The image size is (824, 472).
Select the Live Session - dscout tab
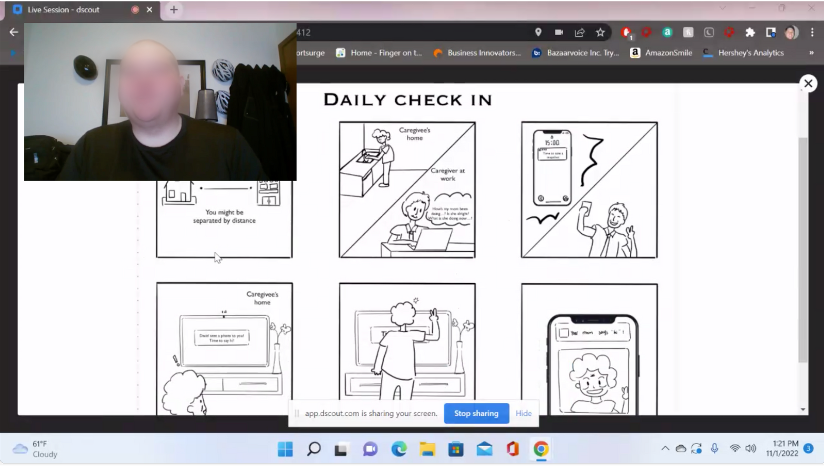tap(79, 9)
